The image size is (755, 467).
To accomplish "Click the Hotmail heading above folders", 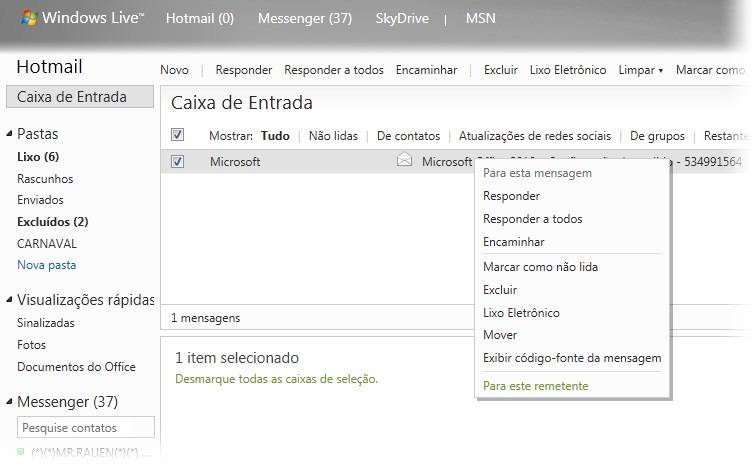I will pos(49,66).
